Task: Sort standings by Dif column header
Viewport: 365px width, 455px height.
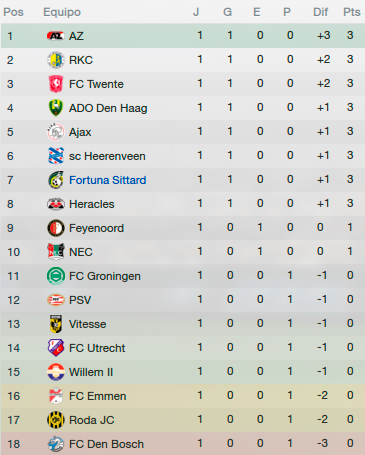Action: click(320, 12)
